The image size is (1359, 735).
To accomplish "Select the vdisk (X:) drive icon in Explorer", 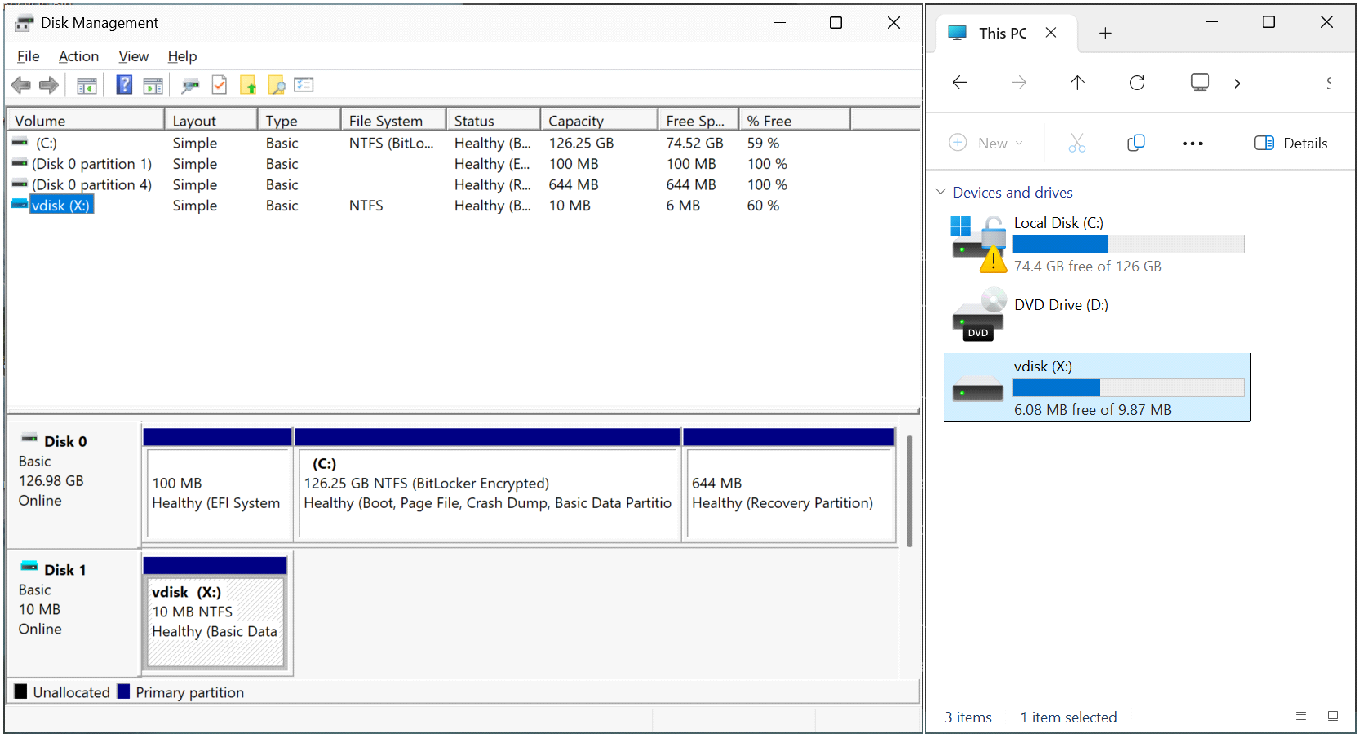I will (x=978, y=388).
